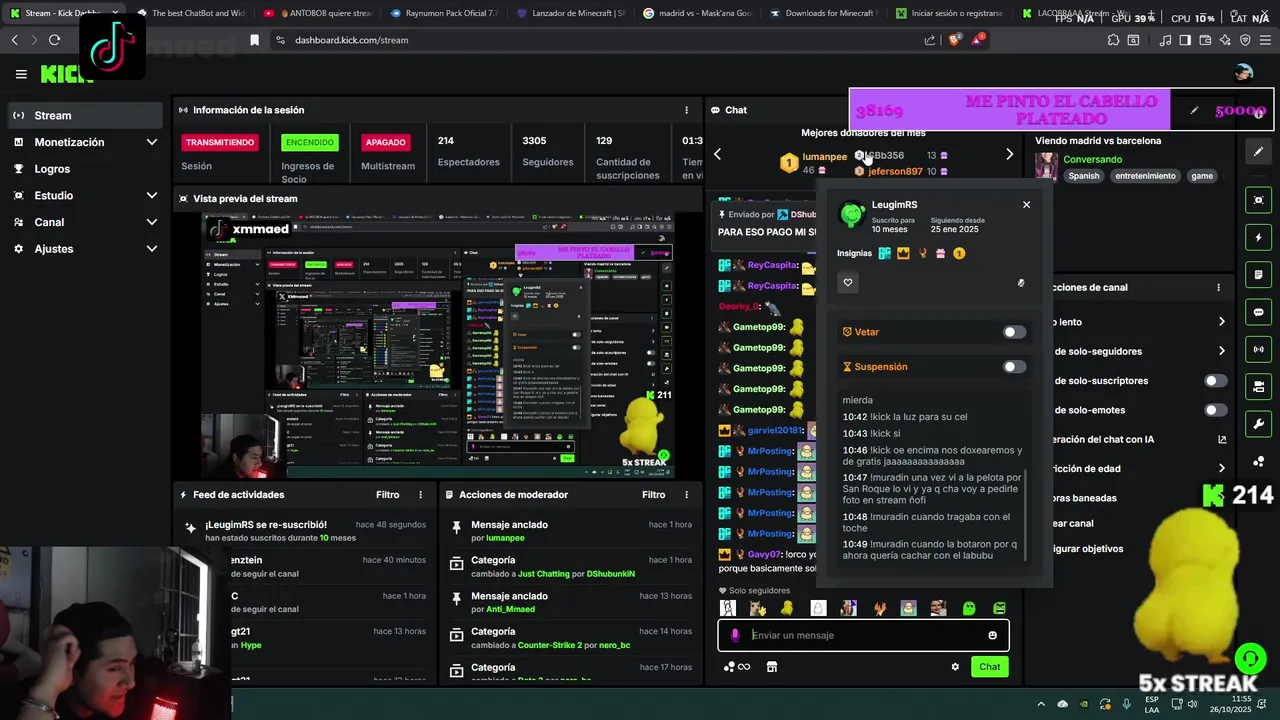The width and height of the screenshot is (1280, 720).
Task: Click the Brave shield icon
Action: tap(954, 40)
